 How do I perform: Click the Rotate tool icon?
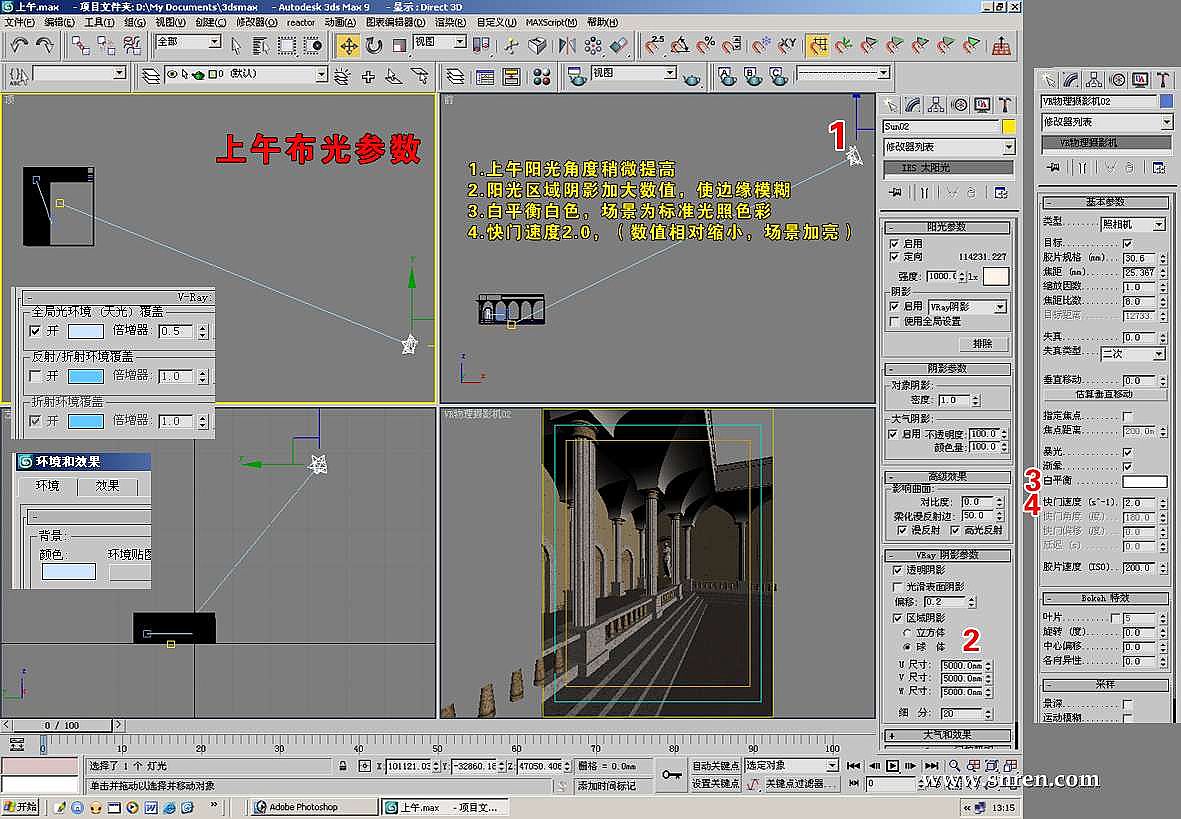[374, 45]
